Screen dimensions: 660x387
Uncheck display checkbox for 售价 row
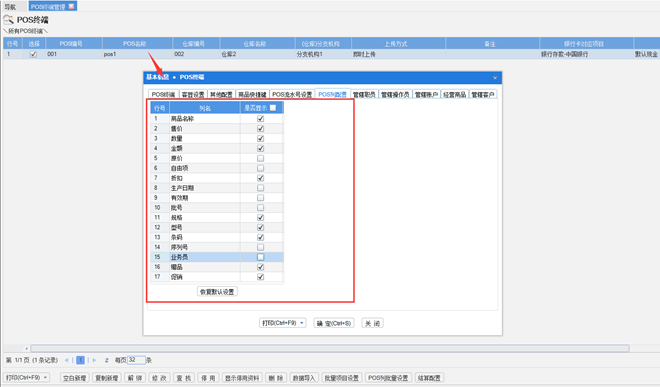click(261, 128)
